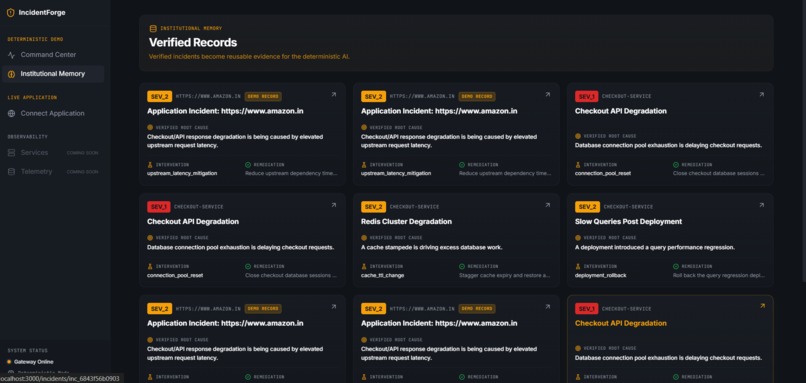Click the intervention icon above deployment_rollback

(578, 267)
